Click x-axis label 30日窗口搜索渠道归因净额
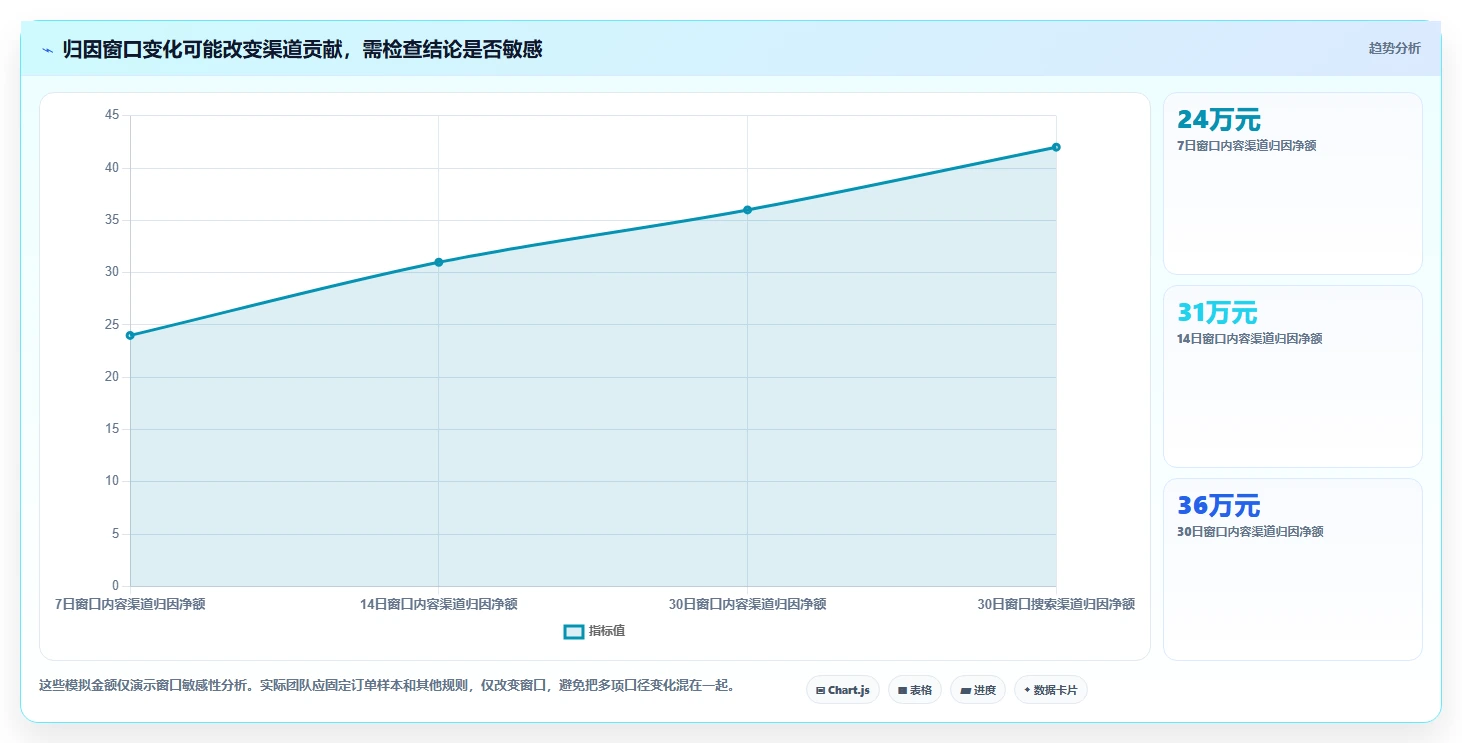This screenshot has width=1462, height=743. (1056, 604)
